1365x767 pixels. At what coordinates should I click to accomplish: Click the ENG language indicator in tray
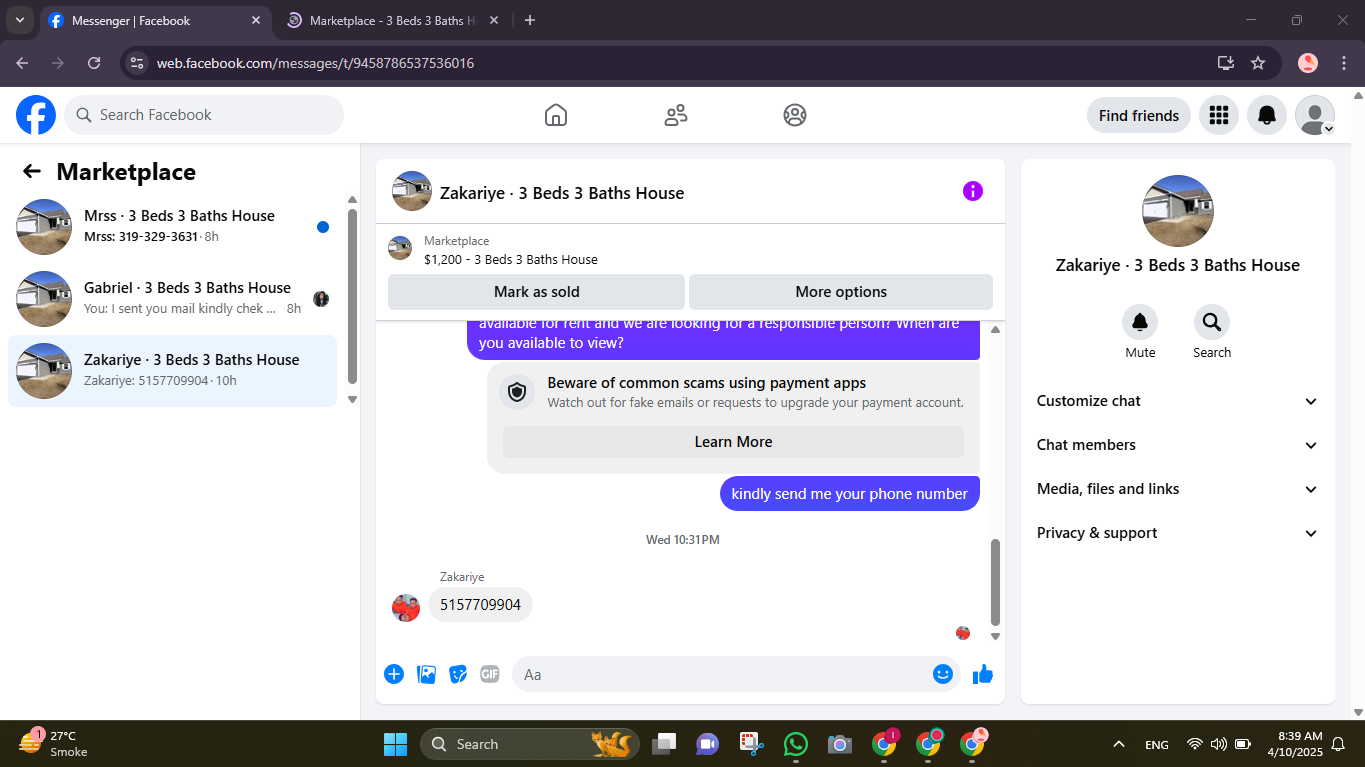(1157, 744)
